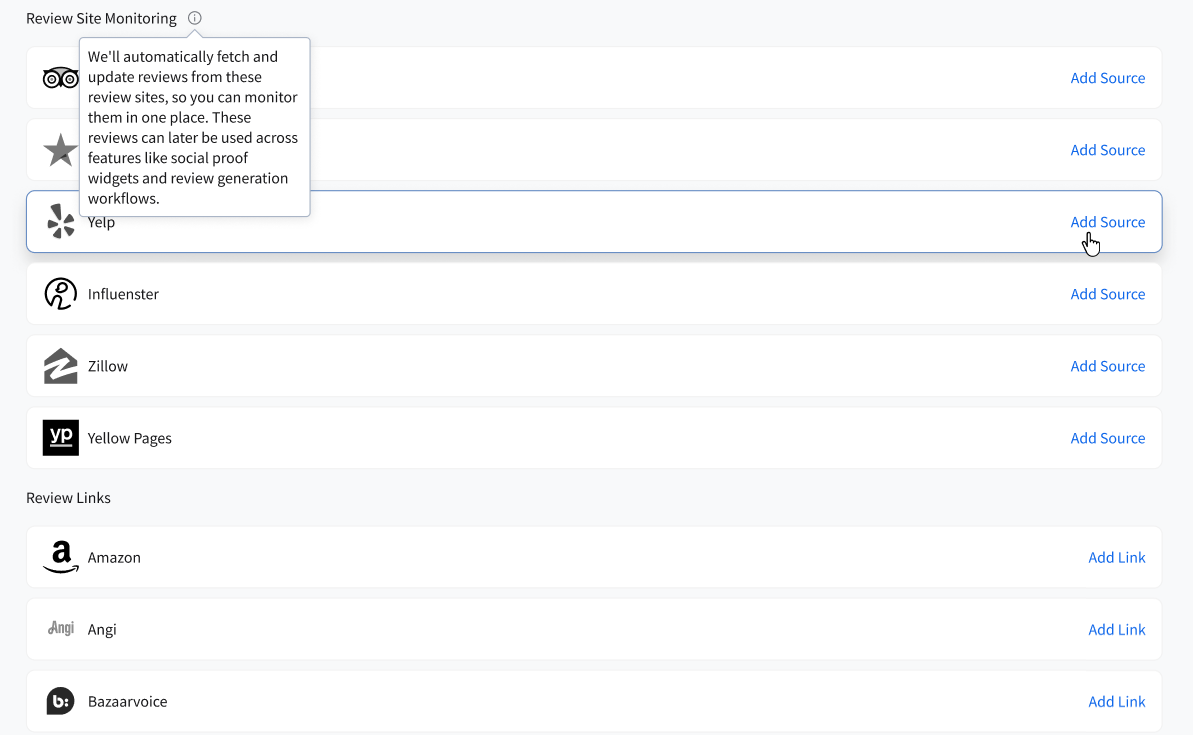The height and width of the screenshot is (735, 1193).
Task: Click the tooltip text about fetching reviews
Action: [193, 127]
